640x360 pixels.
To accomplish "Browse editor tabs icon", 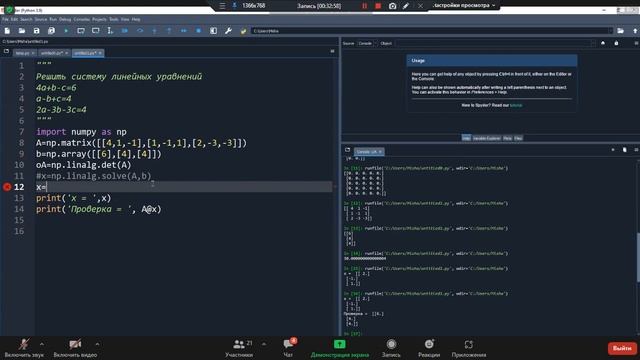I will pyautogui.click(x=6, y=51).
